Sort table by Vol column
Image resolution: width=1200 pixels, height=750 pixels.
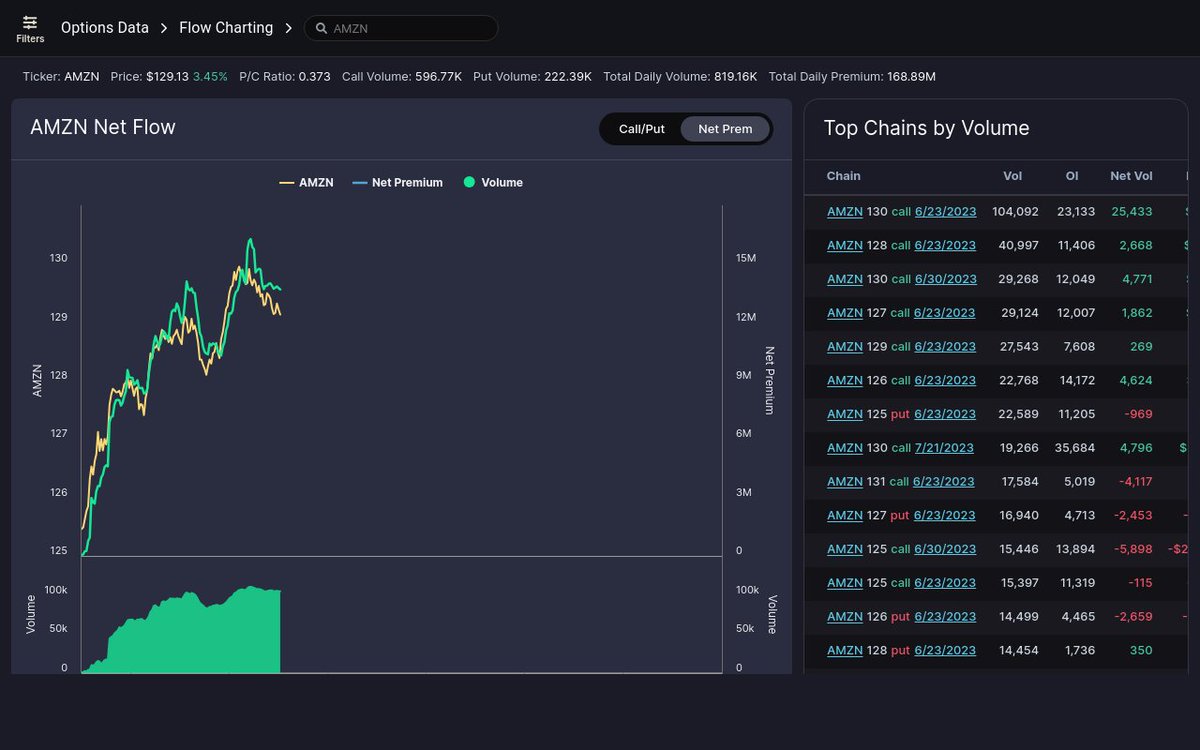(1013, 176)
